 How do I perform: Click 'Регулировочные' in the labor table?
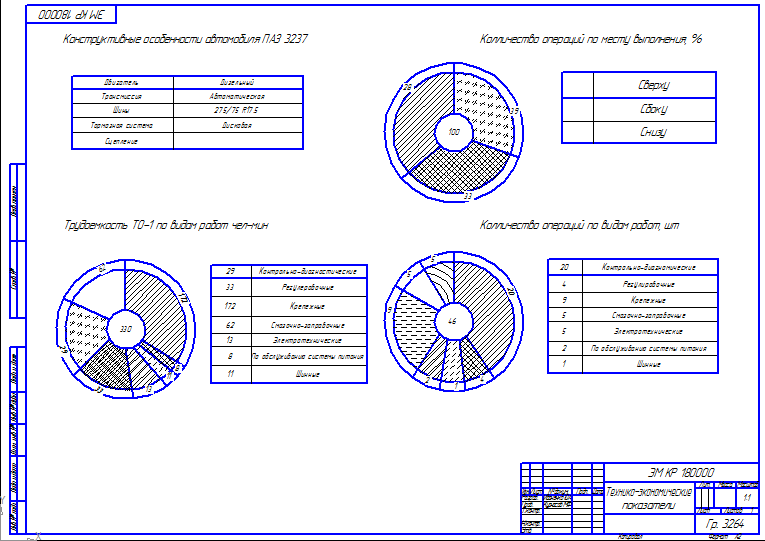(308, 287)
